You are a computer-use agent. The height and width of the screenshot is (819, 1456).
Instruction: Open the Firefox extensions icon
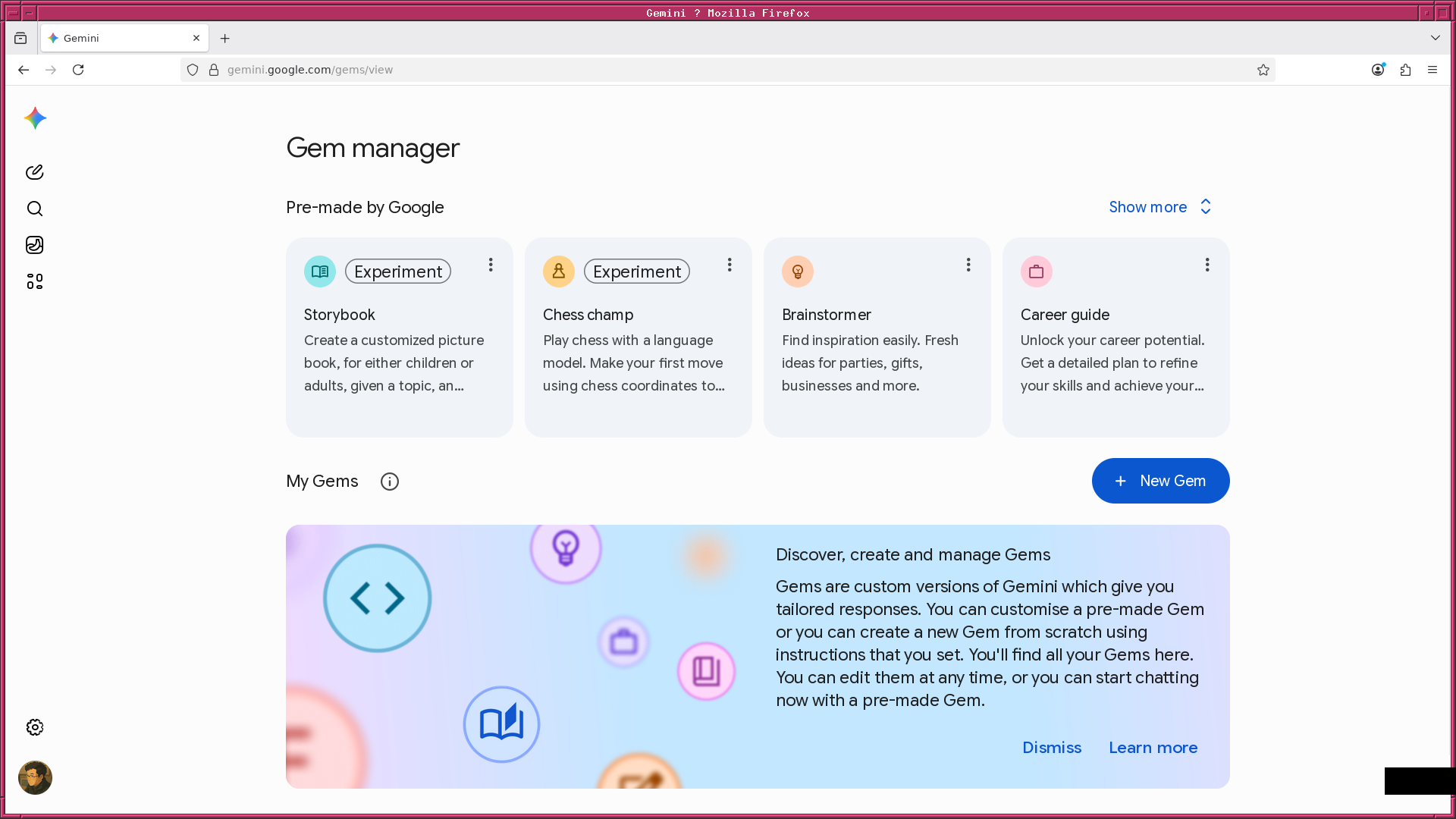pos(1406,70)
